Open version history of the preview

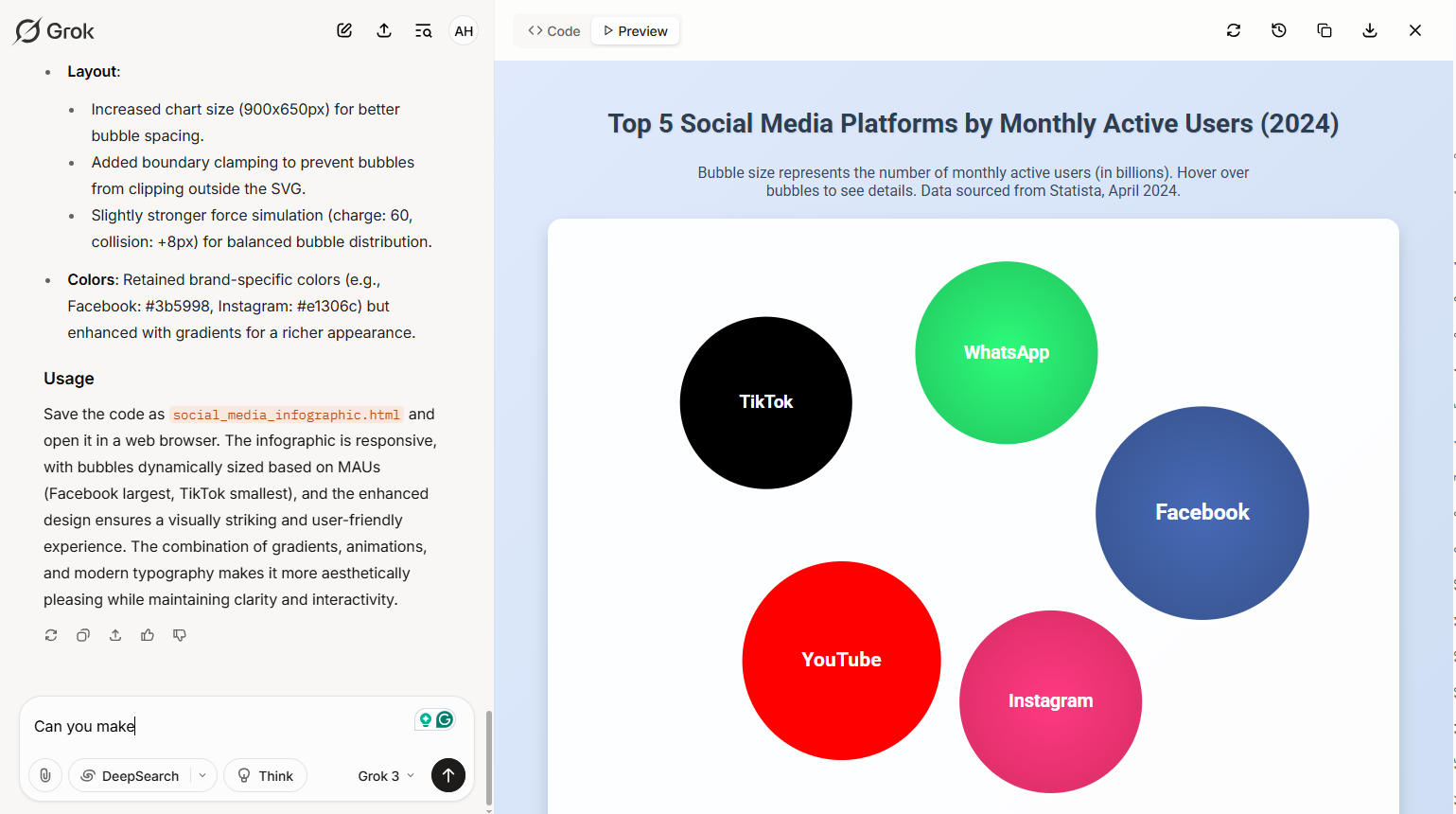[1279, 30]
